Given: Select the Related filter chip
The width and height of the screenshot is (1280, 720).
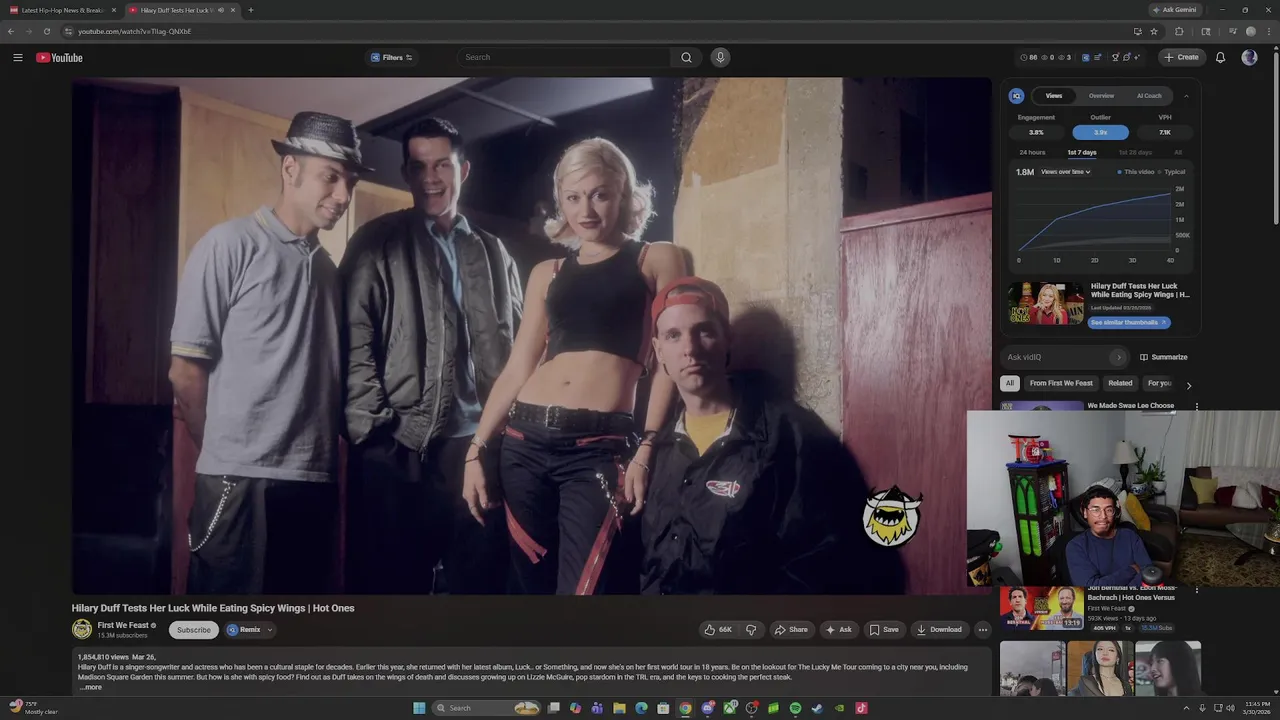Looking at the screenshot, I should [x=1120, y=383].
